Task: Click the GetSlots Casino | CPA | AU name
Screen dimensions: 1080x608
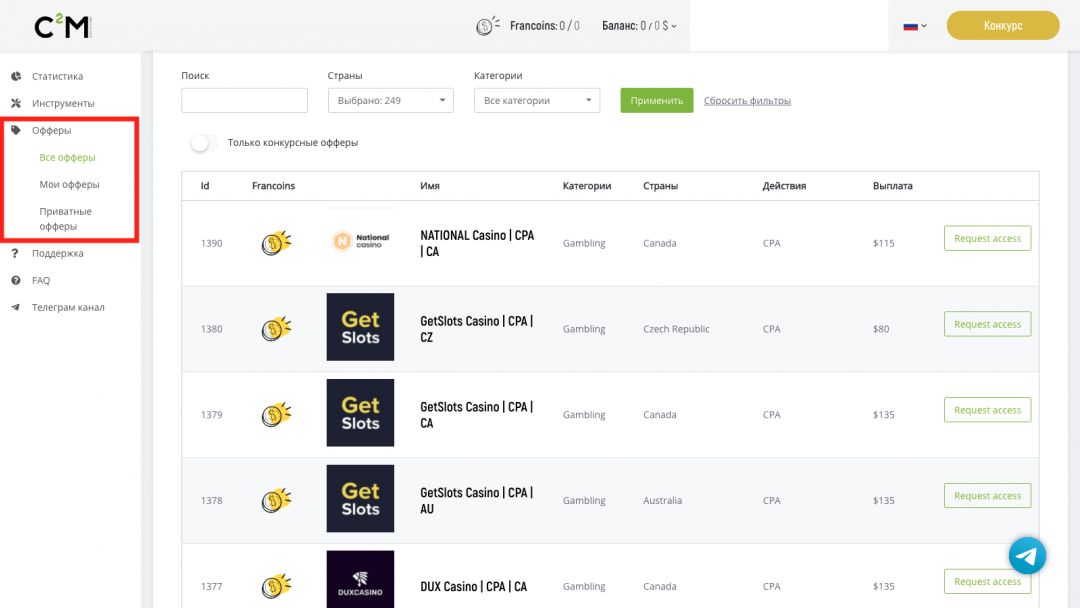Action: pyautogui.click(x=477, y=501)
